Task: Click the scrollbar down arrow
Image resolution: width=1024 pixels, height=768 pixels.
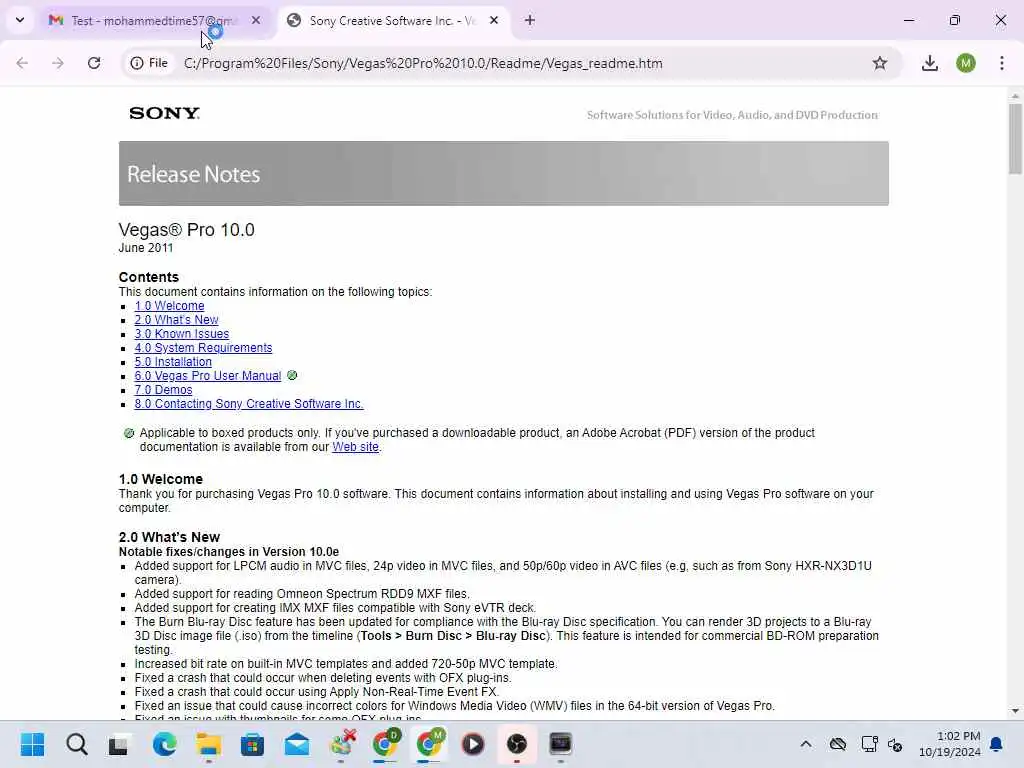Action: 1015,711
